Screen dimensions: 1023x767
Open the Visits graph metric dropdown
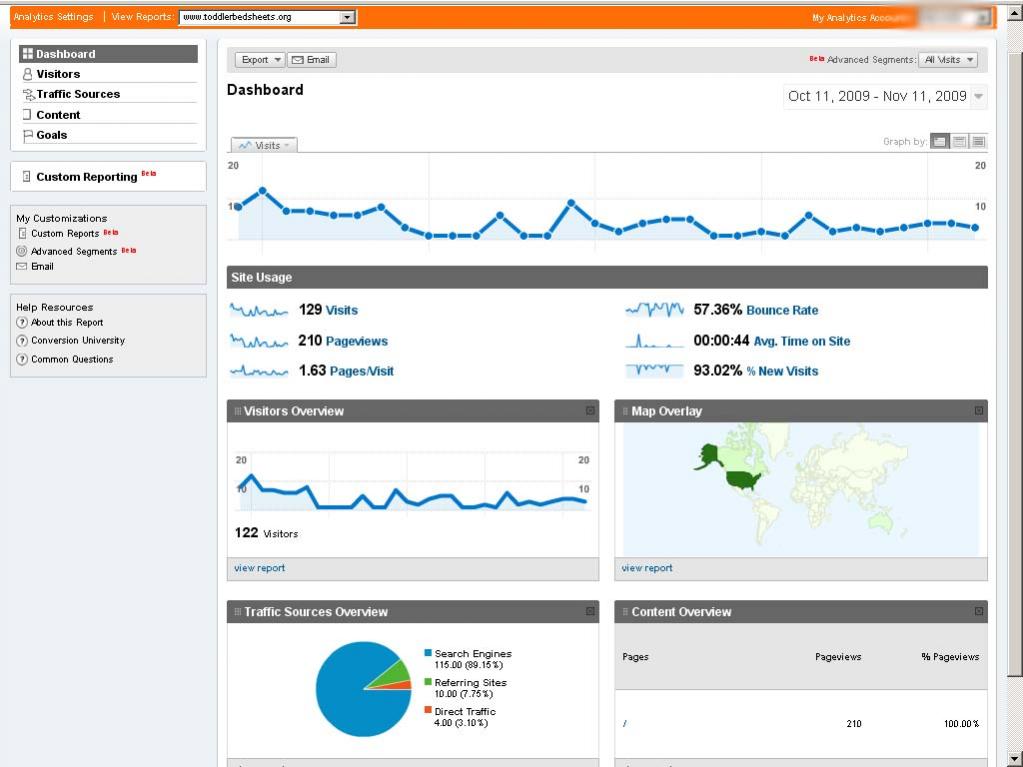point(264,145)
